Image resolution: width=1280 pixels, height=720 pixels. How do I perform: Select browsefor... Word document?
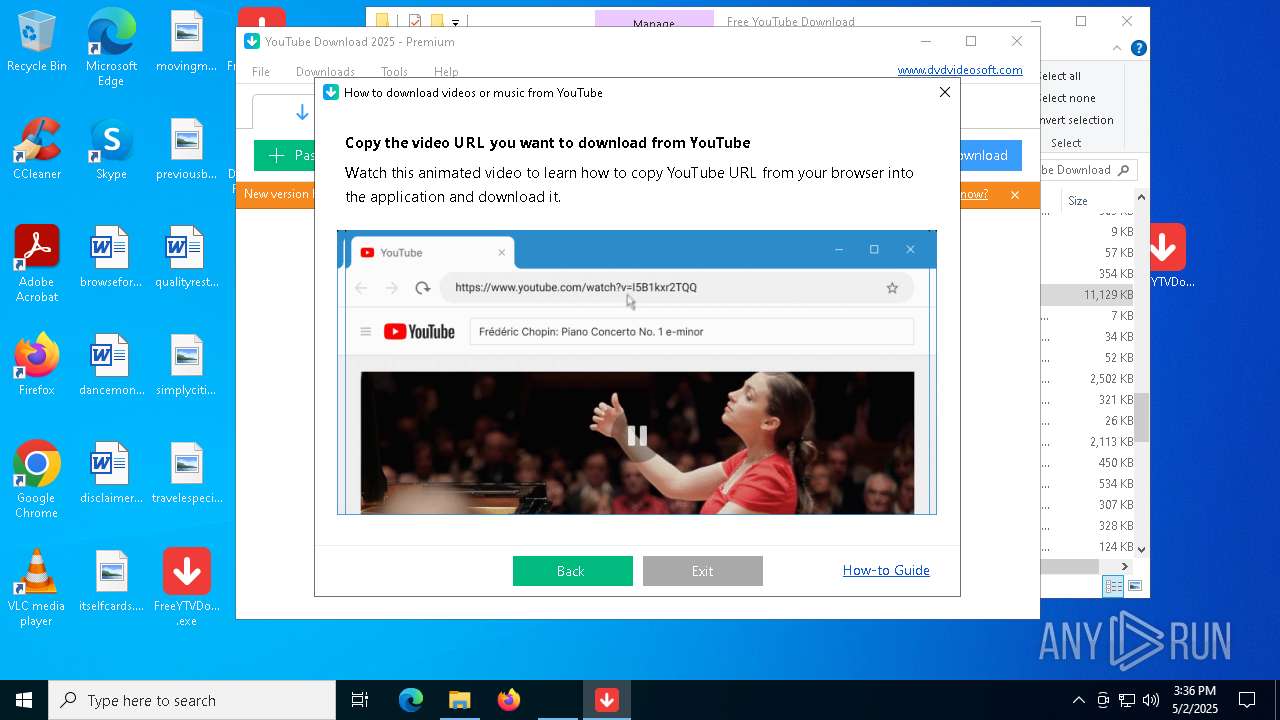point(111,257)
